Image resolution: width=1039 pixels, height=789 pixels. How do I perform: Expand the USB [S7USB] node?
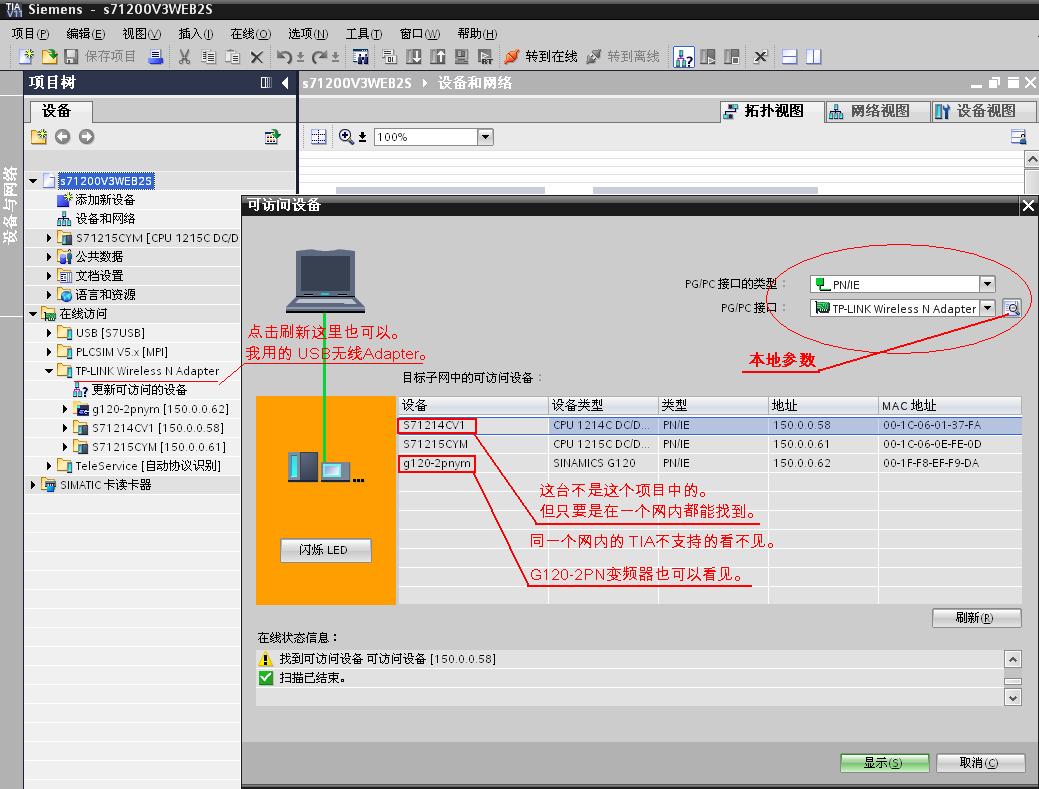(49, 333)
